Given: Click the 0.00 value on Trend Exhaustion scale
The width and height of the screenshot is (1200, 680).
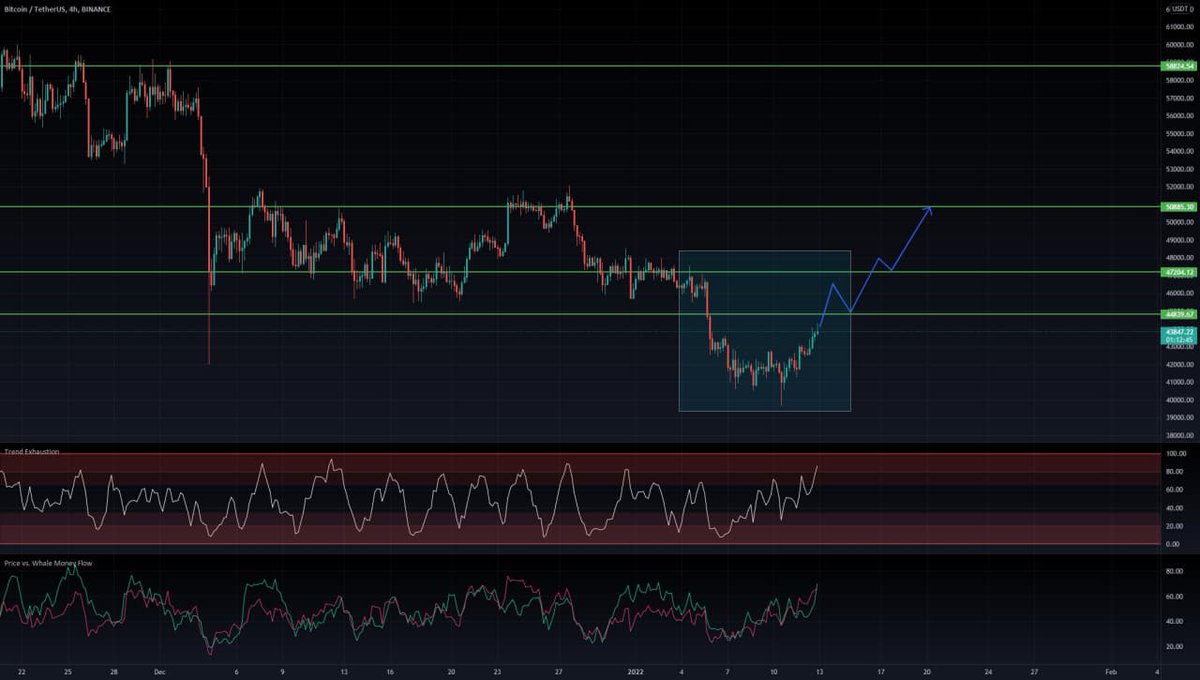Looking at the screenshot, I should tap(1174, 544).
